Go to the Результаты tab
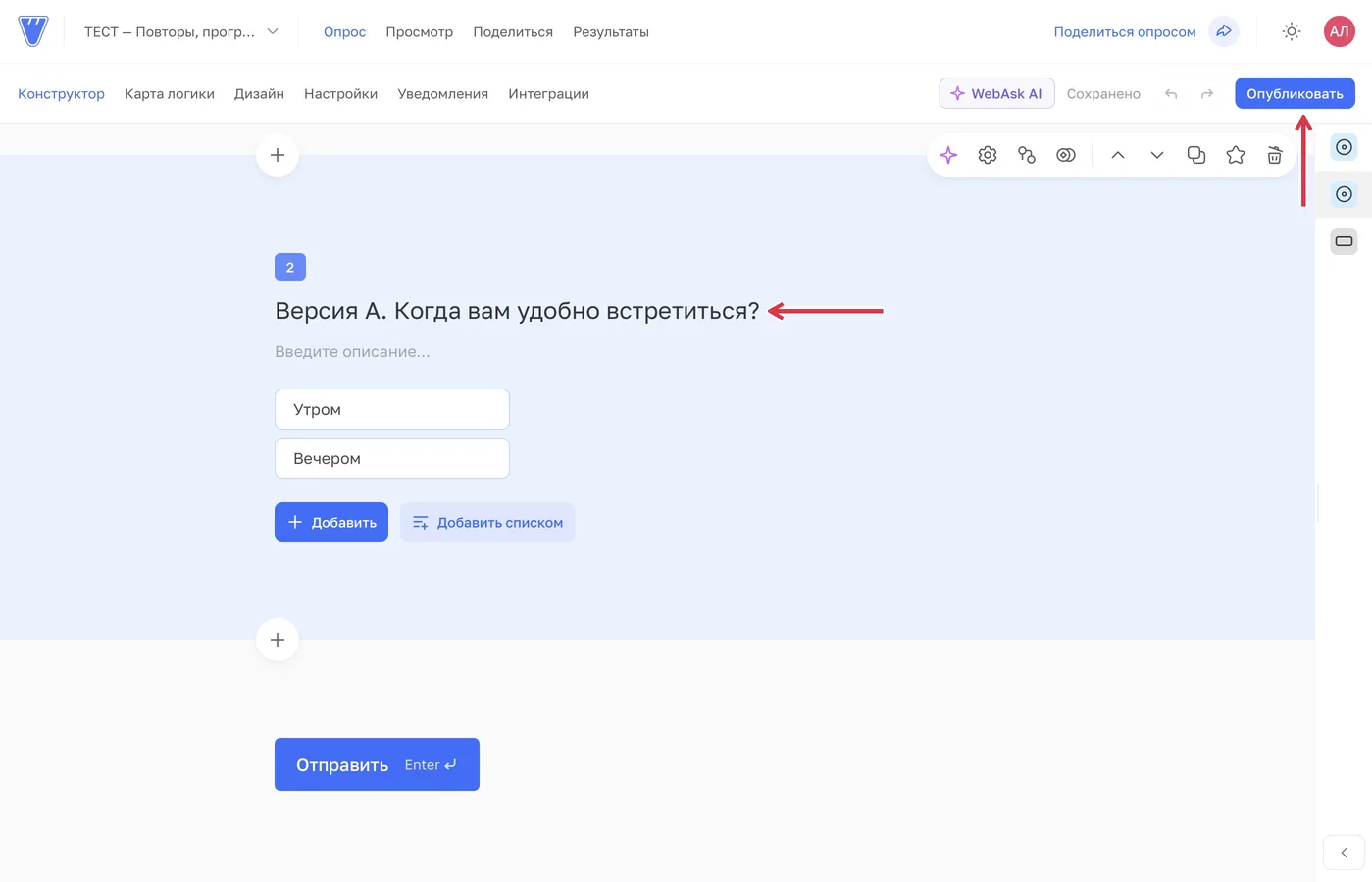This screenshot has height=882, width=1372. [611, 31]
